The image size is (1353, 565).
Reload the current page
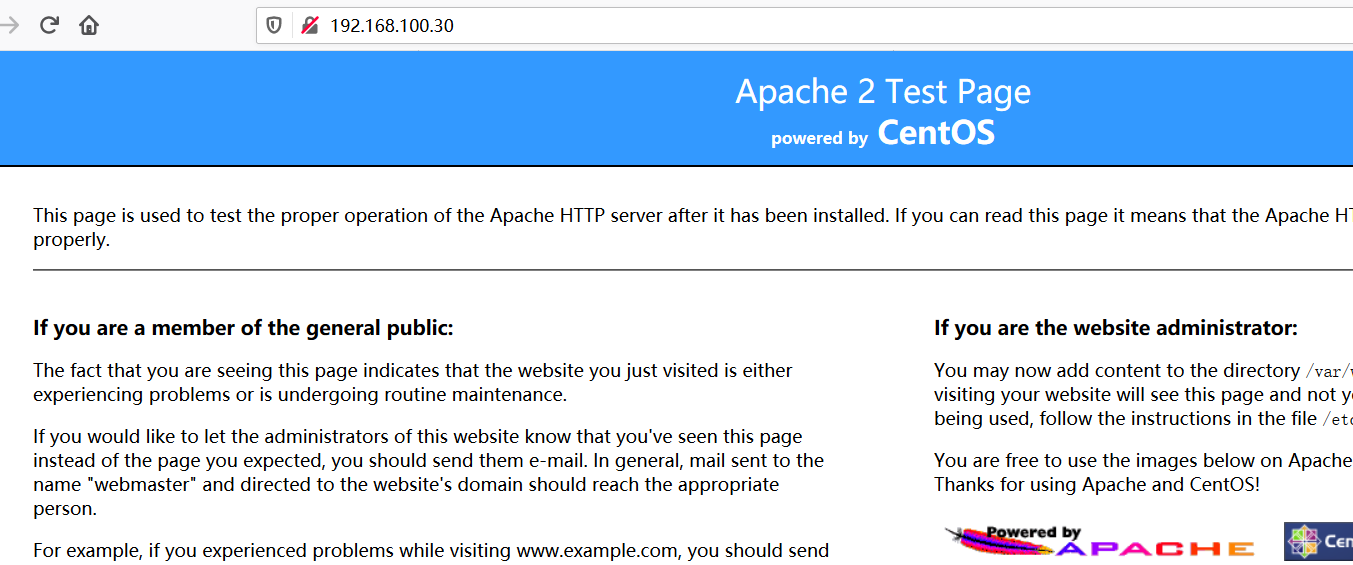pos(49,25)
